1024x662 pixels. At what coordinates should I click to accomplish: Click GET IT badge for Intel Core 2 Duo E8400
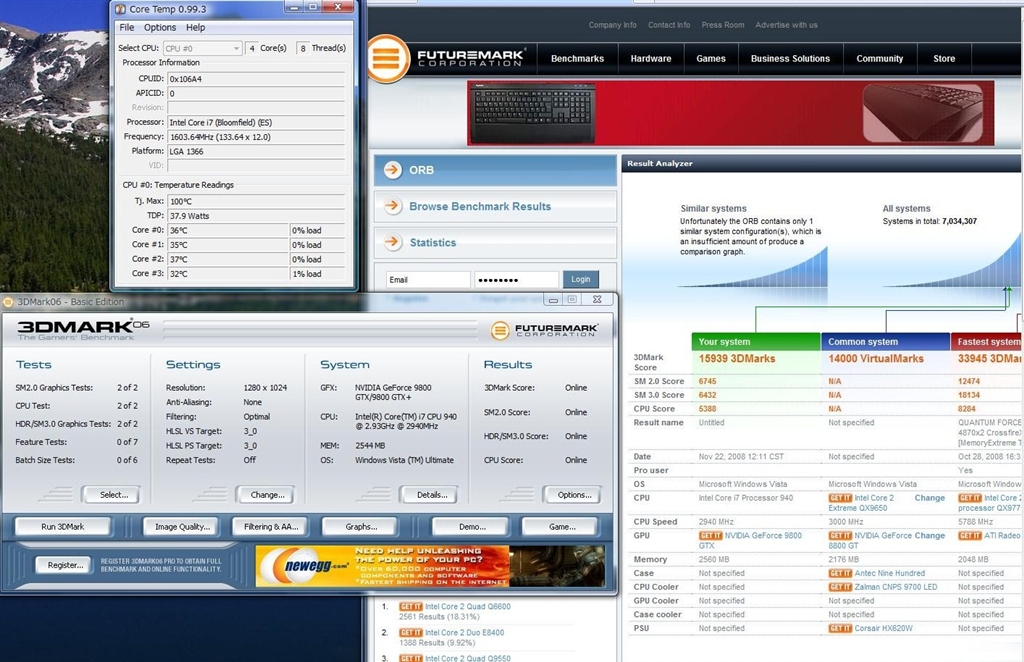pos(411,633)
